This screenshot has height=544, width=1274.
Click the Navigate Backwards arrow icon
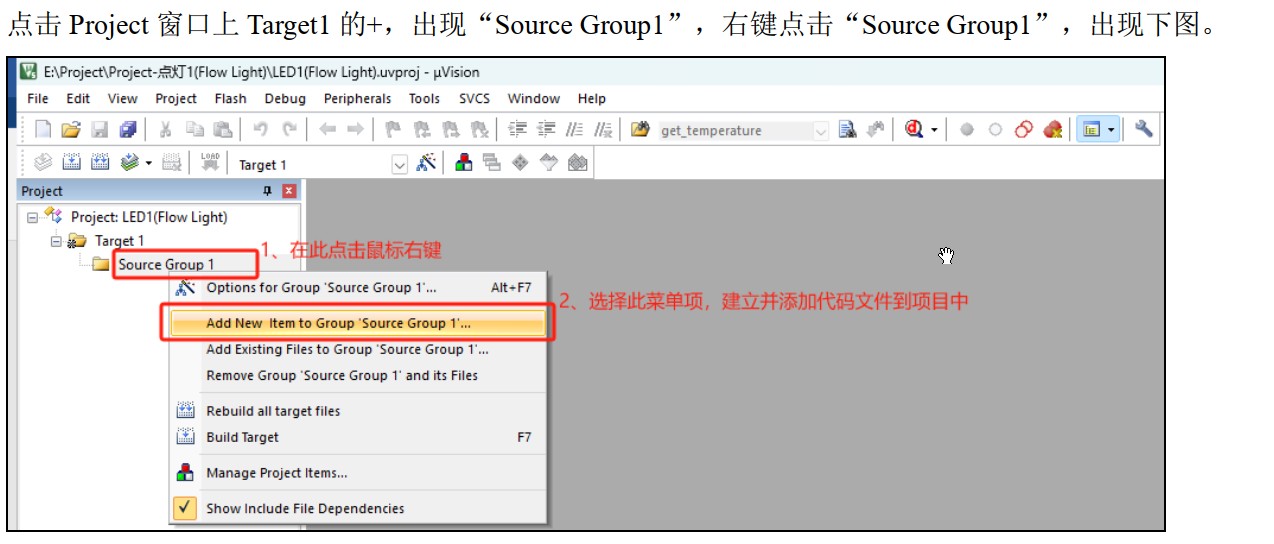tap(327, 130)
